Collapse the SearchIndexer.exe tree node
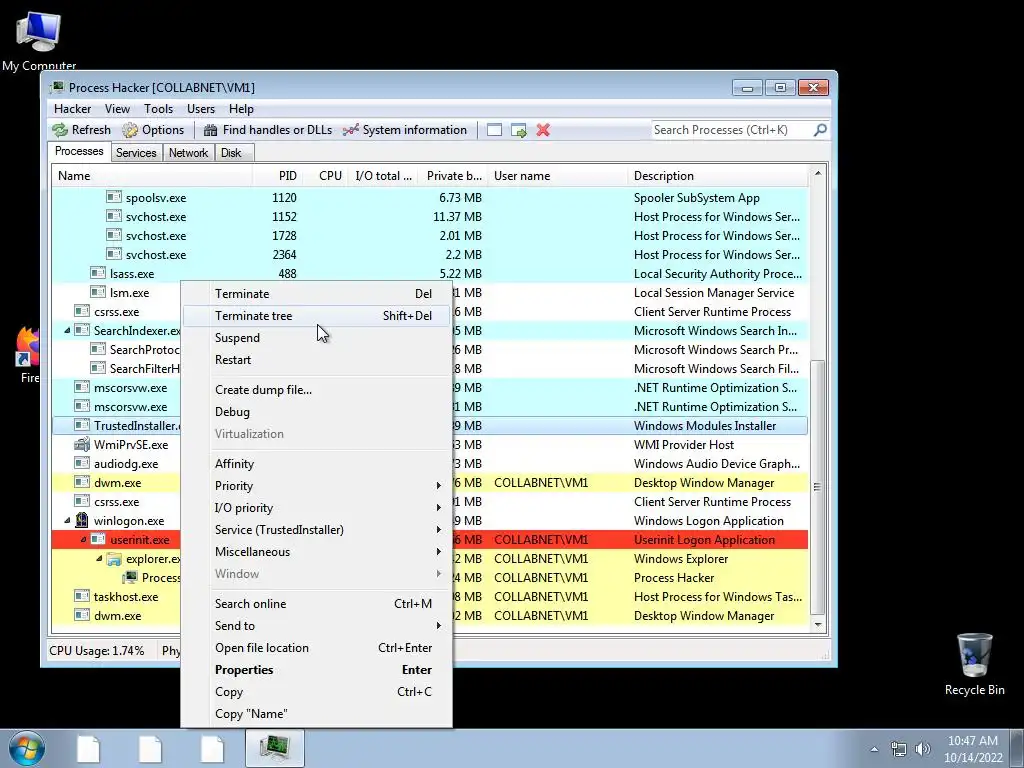This screenshot has height=768, width=1024. coord(67,330)
